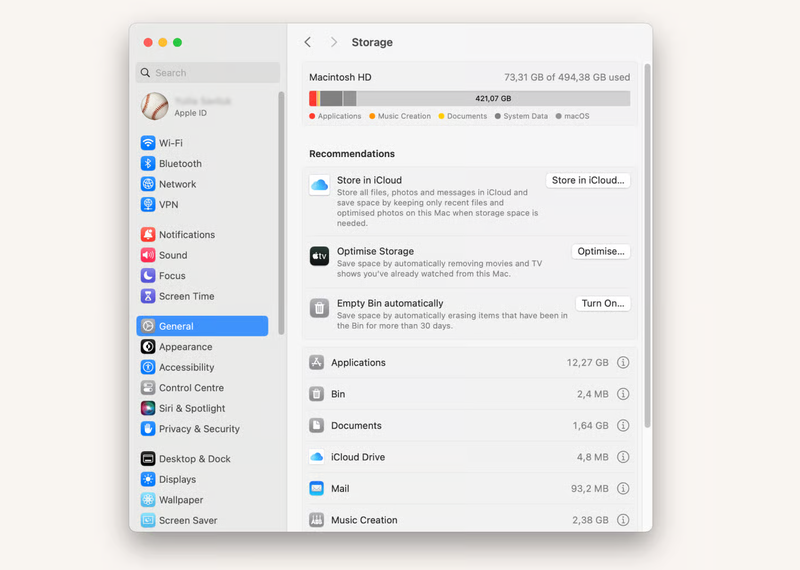The height and width of the screenshot is (570, 800).
Task: Show info for Bin storage
Action: click(x=623, y=394)
